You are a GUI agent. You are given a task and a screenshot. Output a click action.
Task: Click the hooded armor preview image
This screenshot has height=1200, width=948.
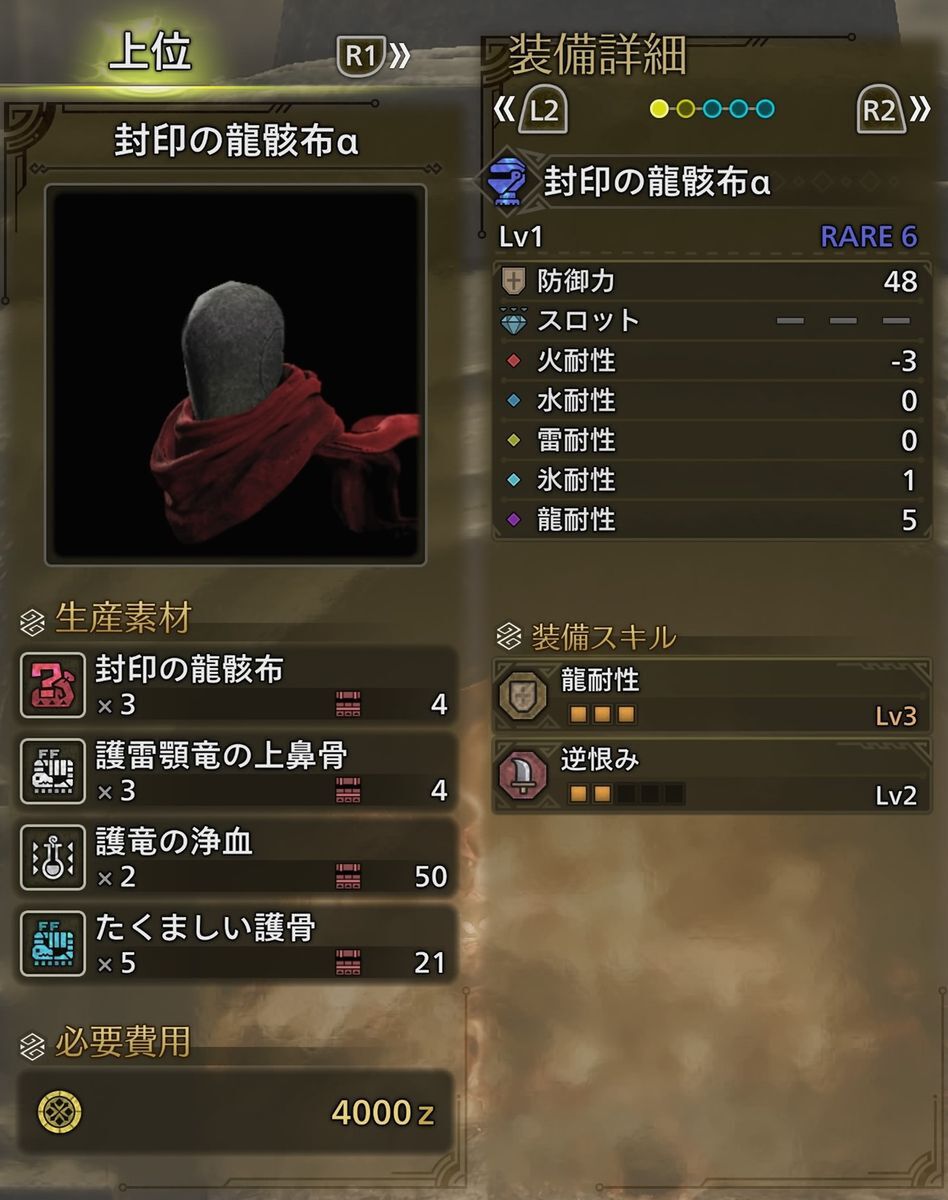tap(236, 375)
